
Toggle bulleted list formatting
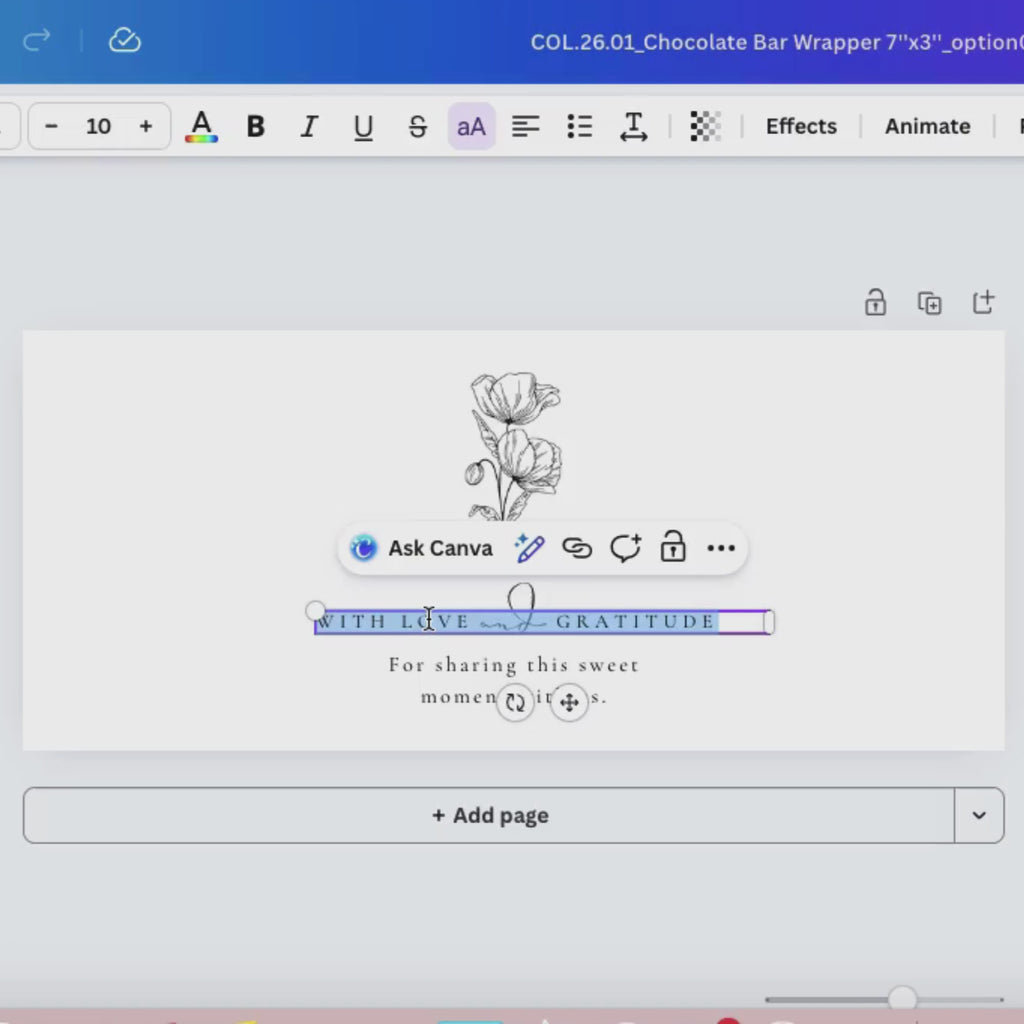click(x=579, y=126)
